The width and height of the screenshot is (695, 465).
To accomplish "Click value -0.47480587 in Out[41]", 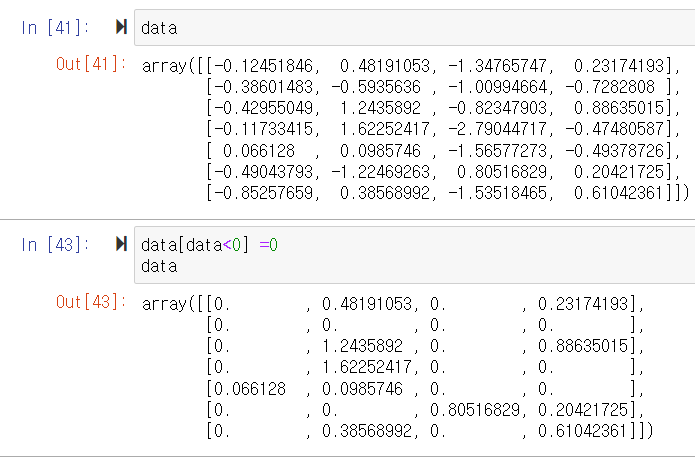I will click(615, 129).
